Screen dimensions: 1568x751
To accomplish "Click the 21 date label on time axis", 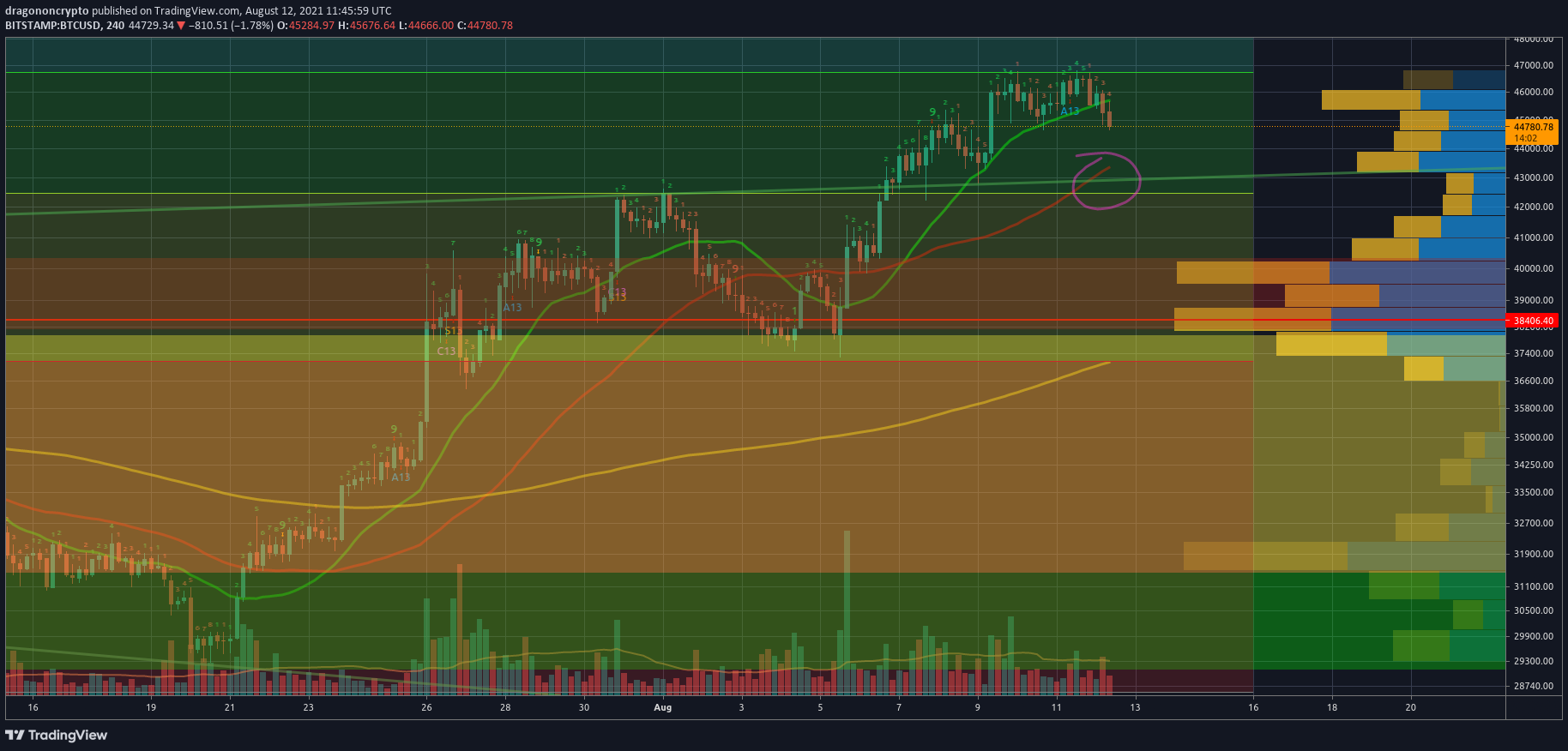I will click(230, 707).
